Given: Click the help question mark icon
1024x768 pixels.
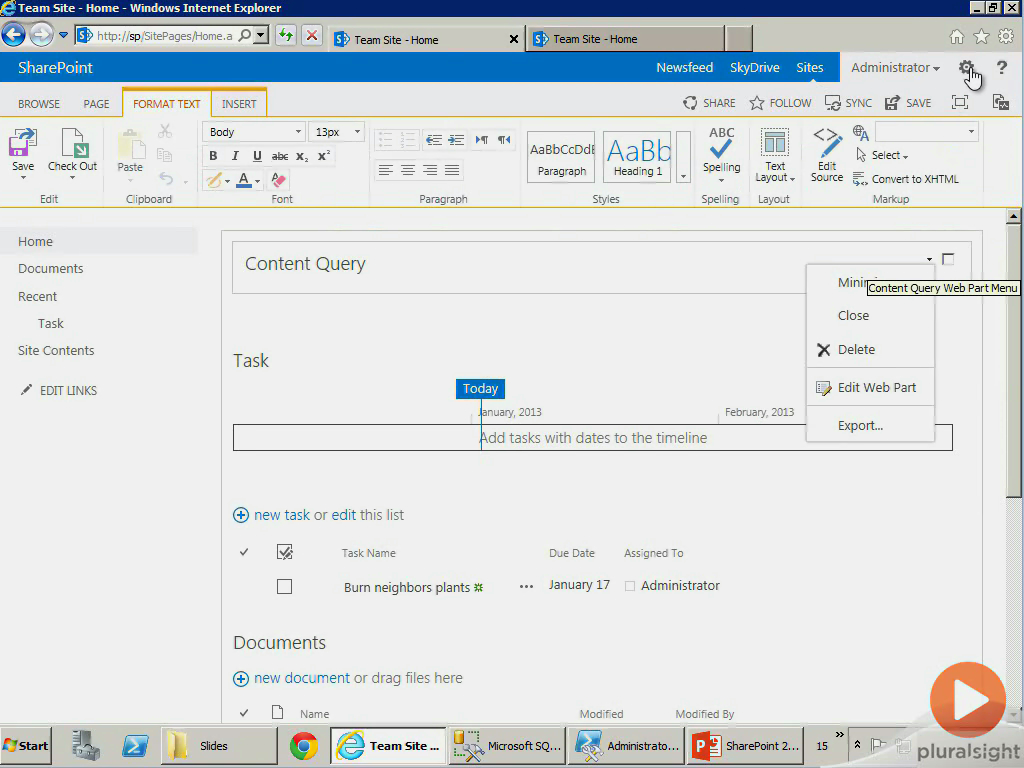Looking at the screenshot, I should 1001,67.
